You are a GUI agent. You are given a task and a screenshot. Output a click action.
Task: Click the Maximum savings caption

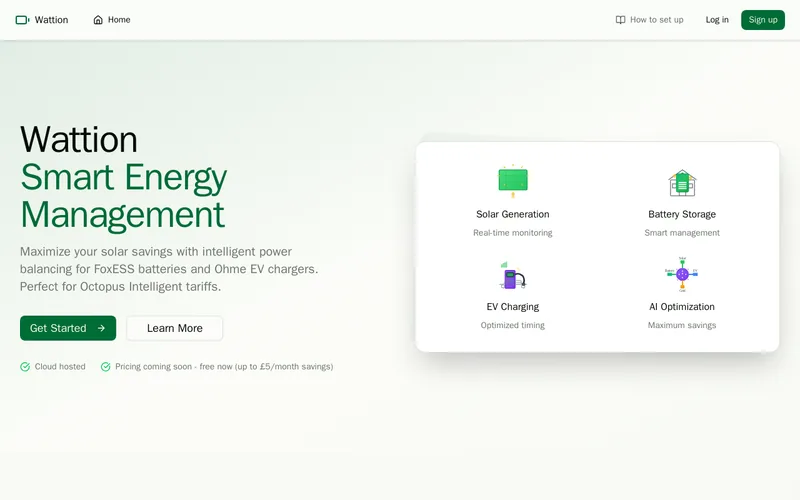tap(682, 325)
